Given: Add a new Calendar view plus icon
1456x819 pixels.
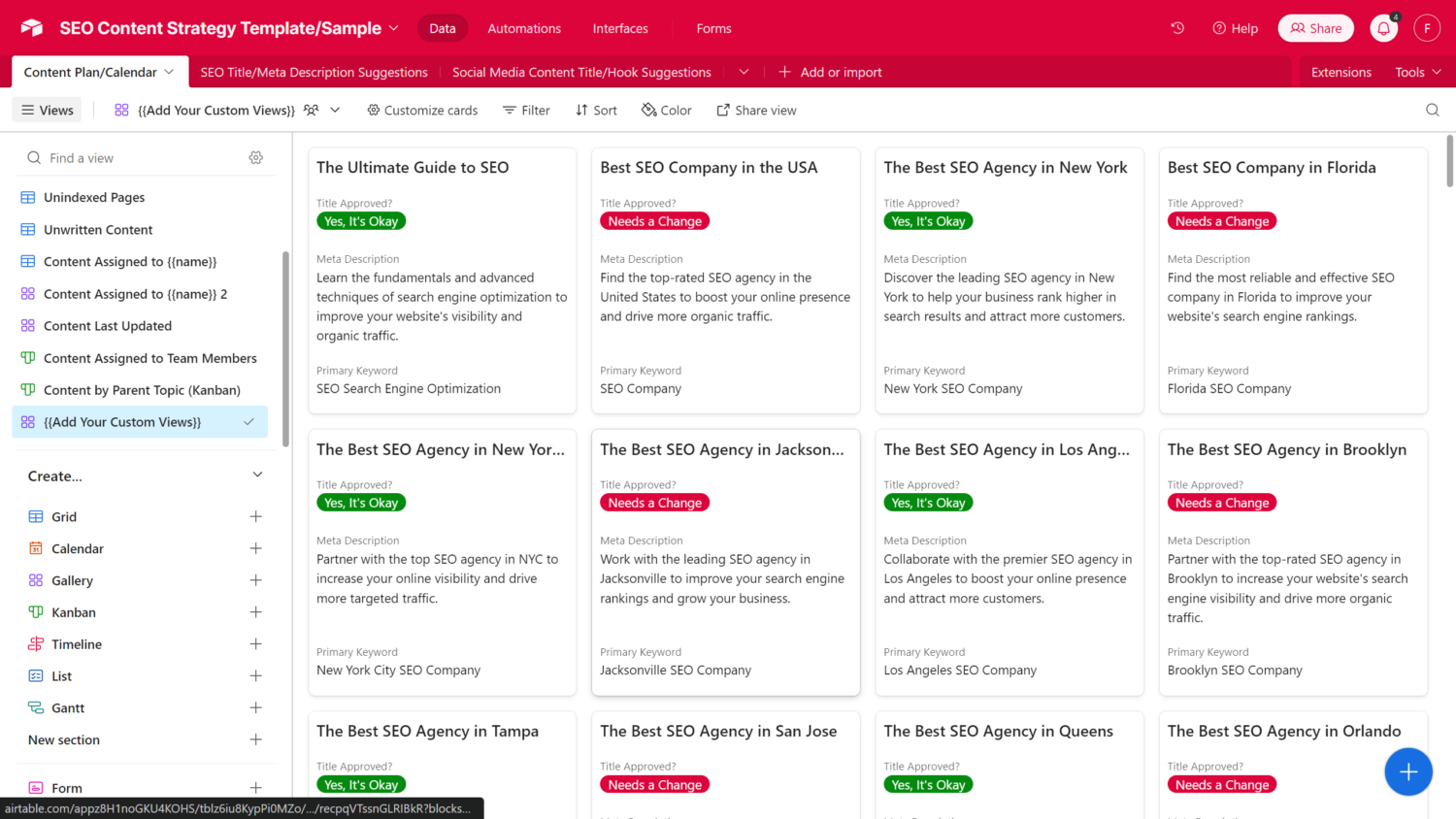Looking at the screenshot, I should (x=256, y=548).
